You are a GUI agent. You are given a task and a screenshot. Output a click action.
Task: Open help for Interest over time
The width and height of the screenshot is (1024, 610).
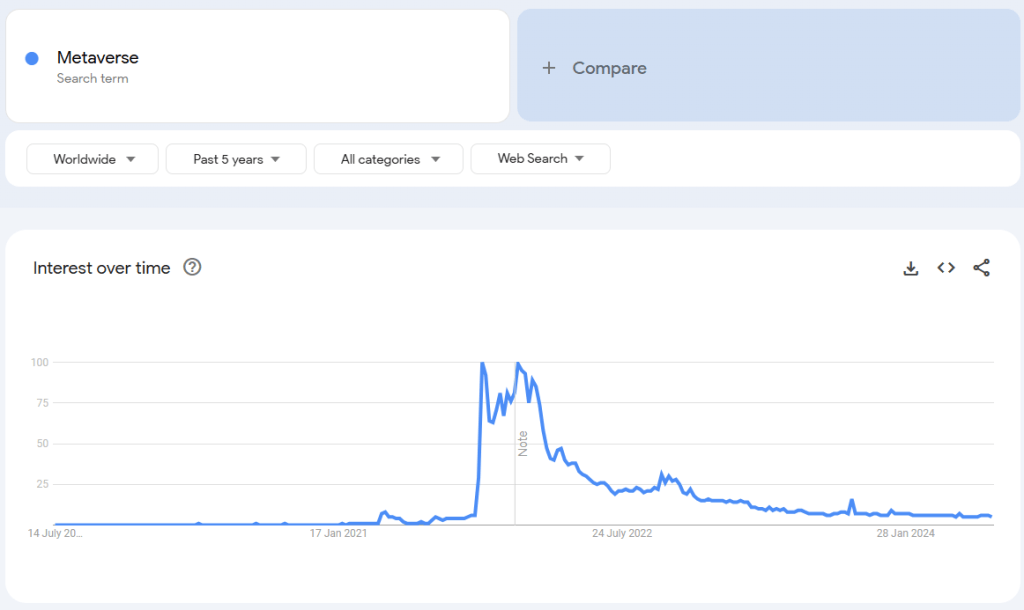point(193,267)
